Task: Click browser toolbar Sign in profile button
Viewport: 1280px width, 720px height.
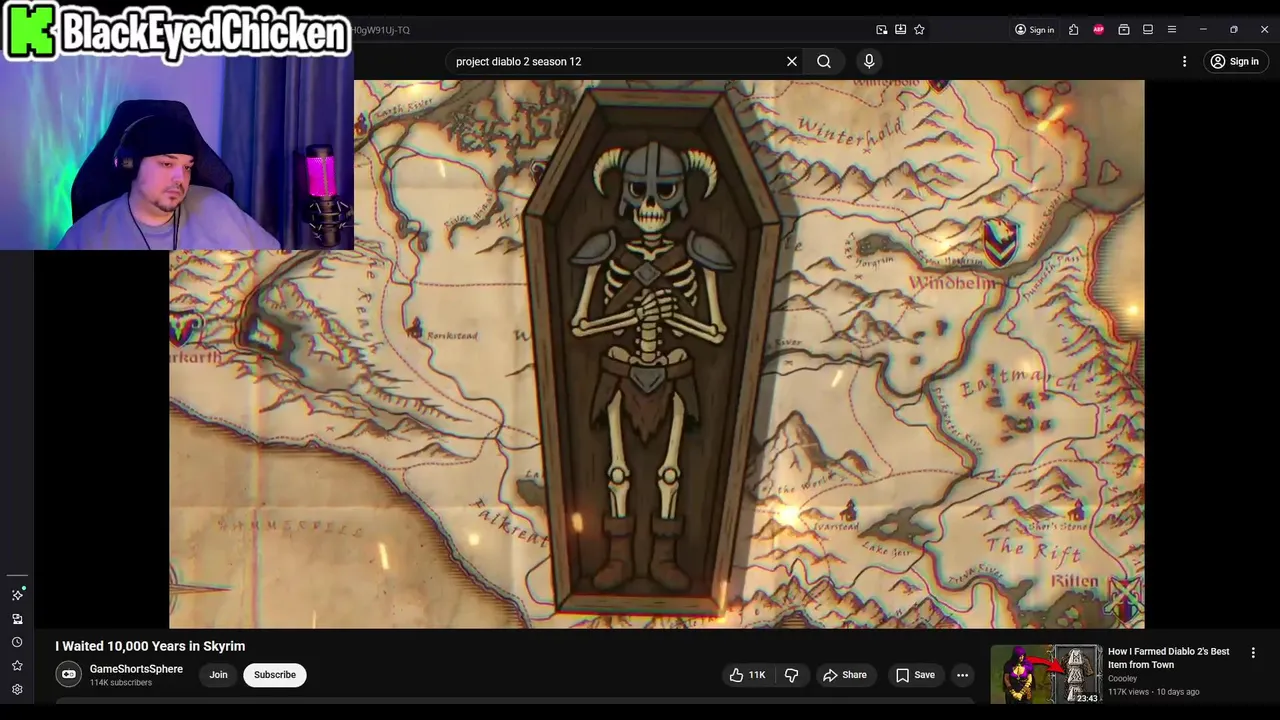Action: tap(1034, 30)
